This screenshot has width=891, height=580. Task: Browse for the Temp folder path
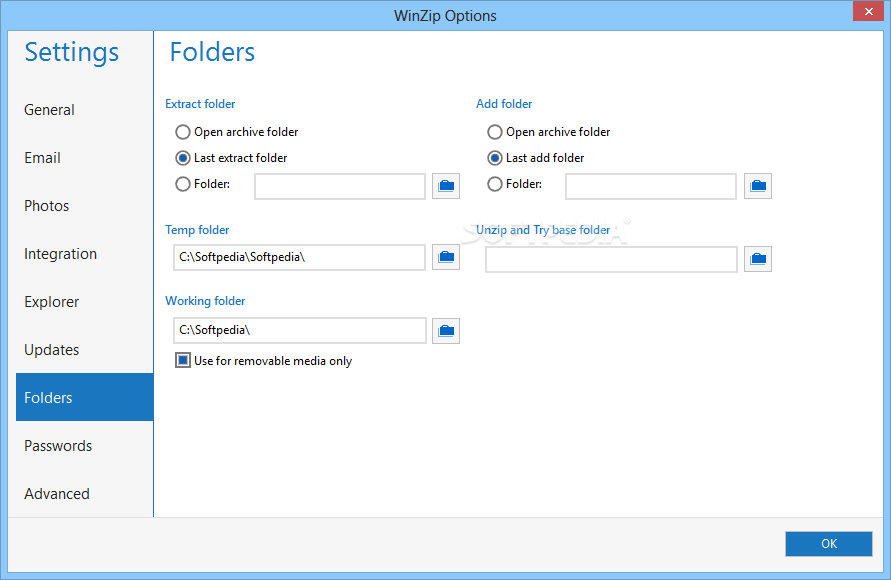tap(446, 257)
